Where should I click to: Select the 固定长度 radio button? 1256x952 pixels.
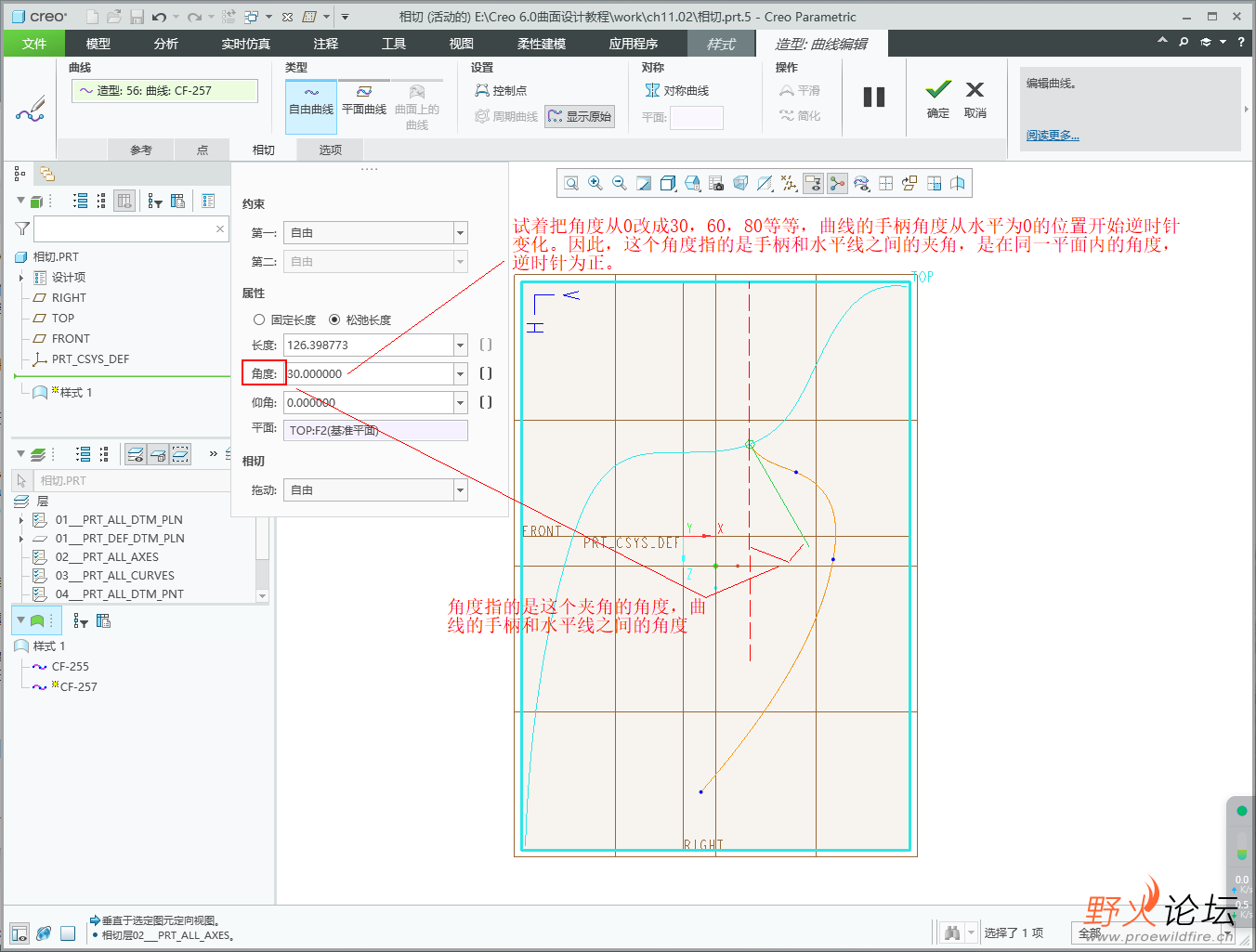click(x=259, y=320)
